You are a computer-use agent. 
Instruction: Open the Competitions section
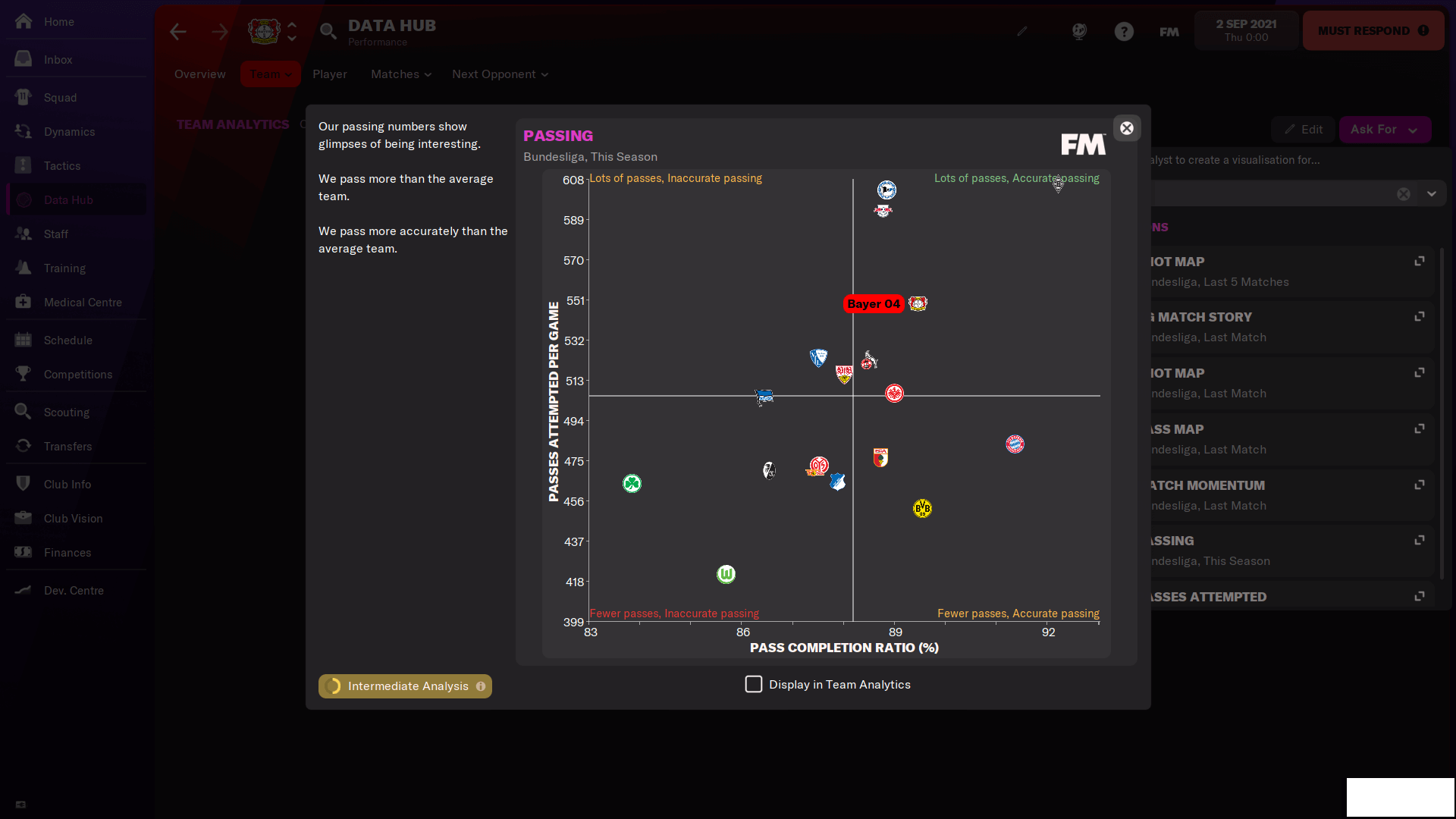[76, 375]
